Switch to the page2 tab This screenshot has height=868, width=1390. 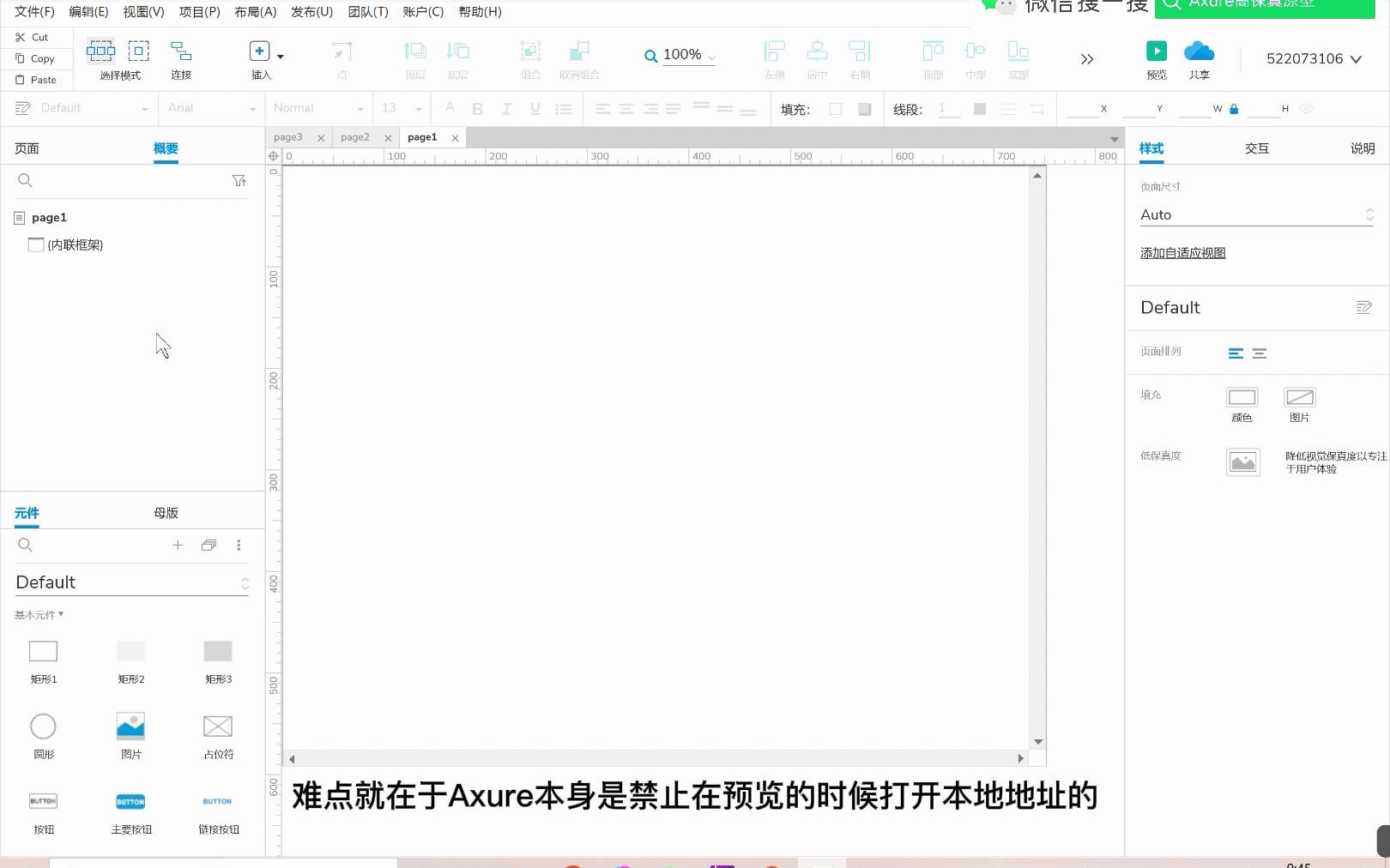[355, 137]
